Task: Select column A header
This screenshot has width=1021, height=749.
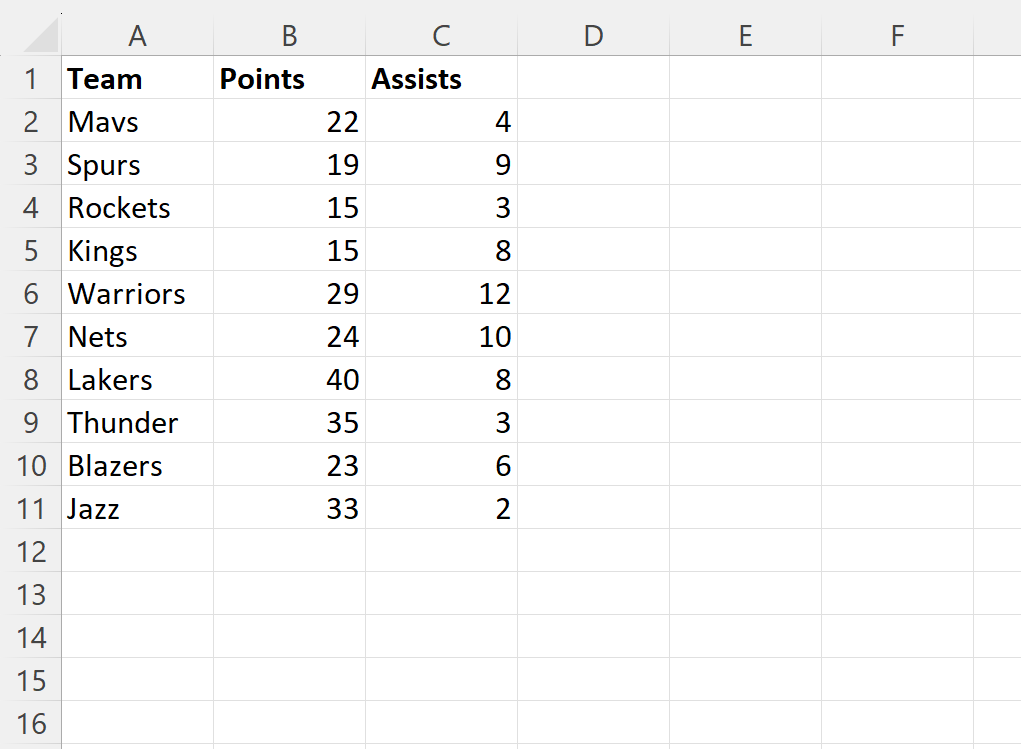Action: click(137, 36)
